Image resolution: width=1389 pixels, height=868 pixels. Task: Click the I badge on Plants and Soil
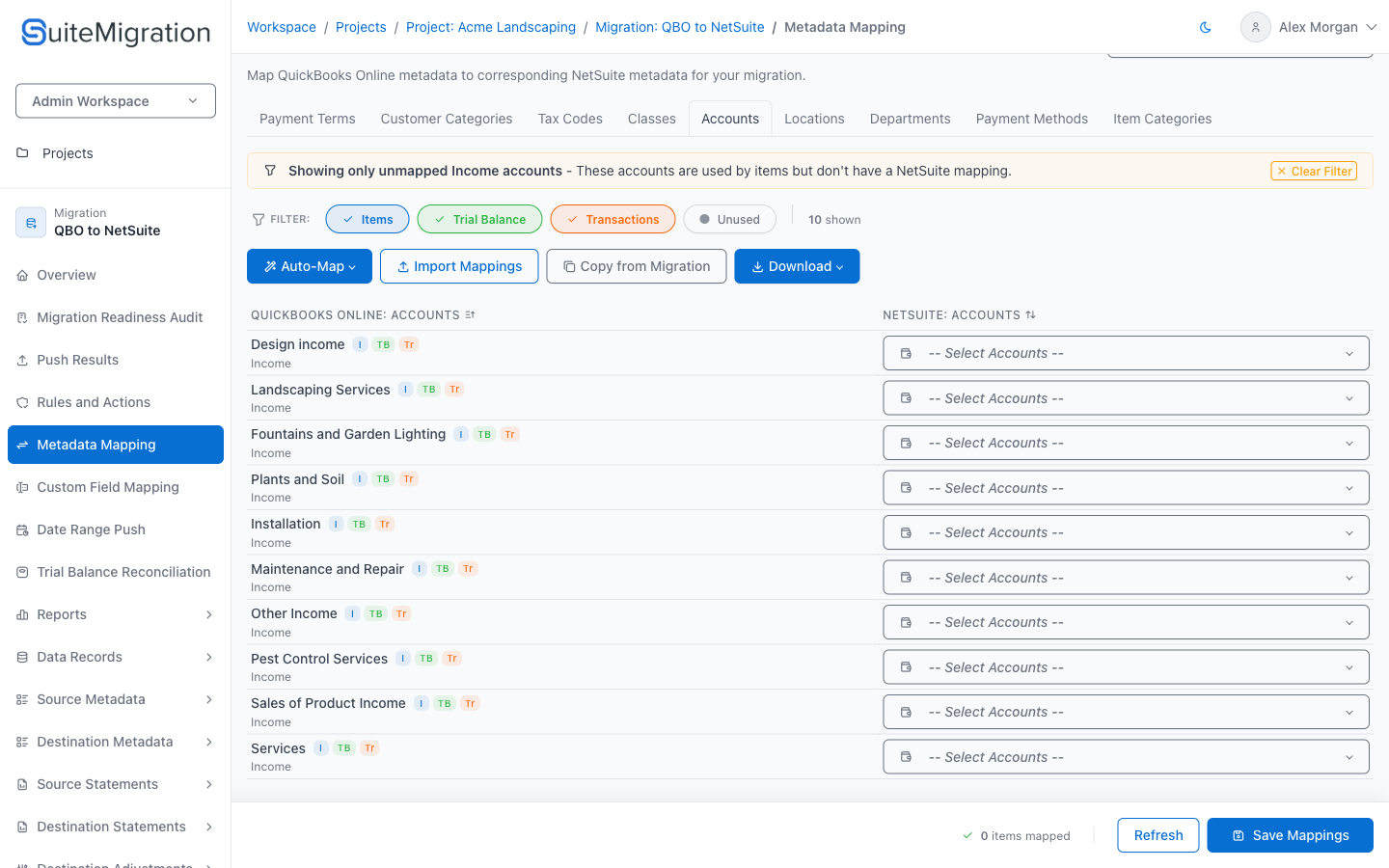tap(360, 479)
